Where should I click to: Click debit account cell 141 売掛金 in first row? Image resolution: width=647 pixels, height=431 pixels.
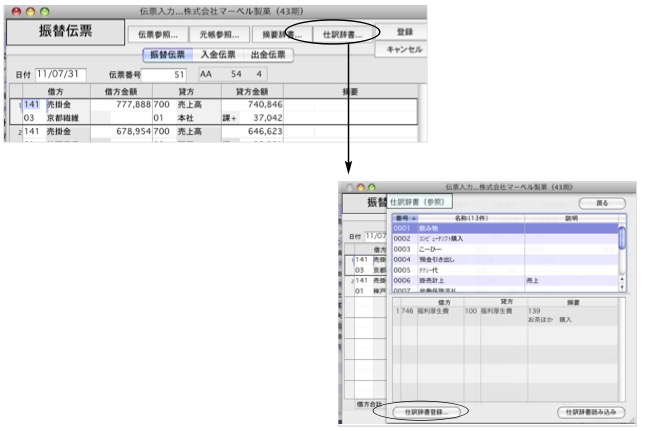(50, 104)
